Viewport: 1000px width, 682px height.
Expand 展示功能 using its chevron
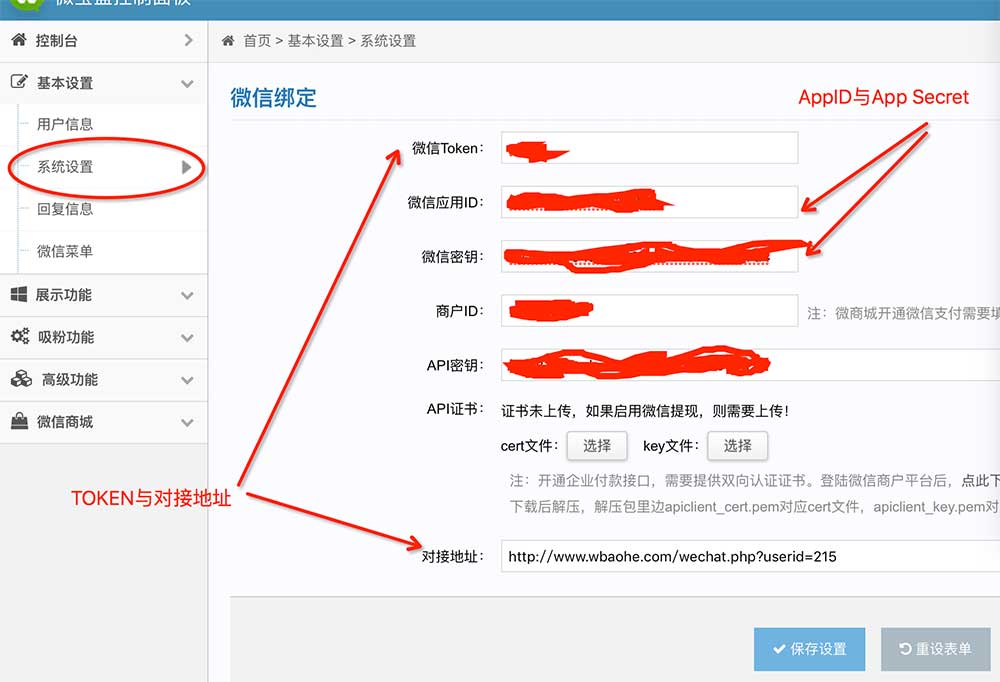point(187,295)
